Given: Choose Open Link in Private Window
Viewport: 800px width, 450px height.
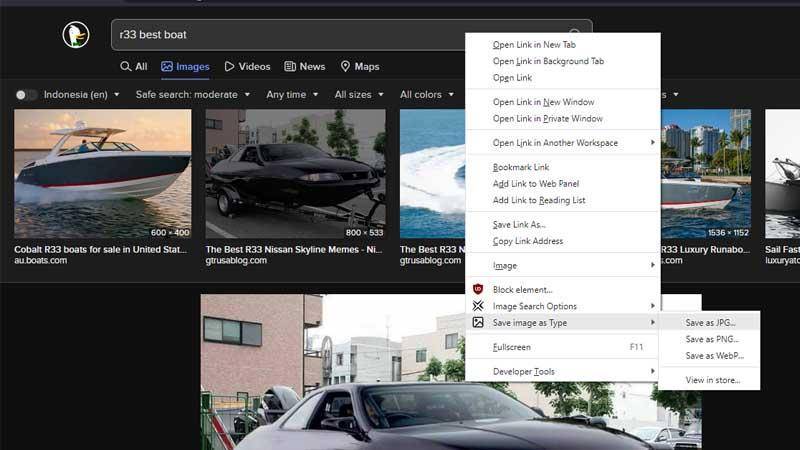Looking at the screenshot, I should [563, 118].
